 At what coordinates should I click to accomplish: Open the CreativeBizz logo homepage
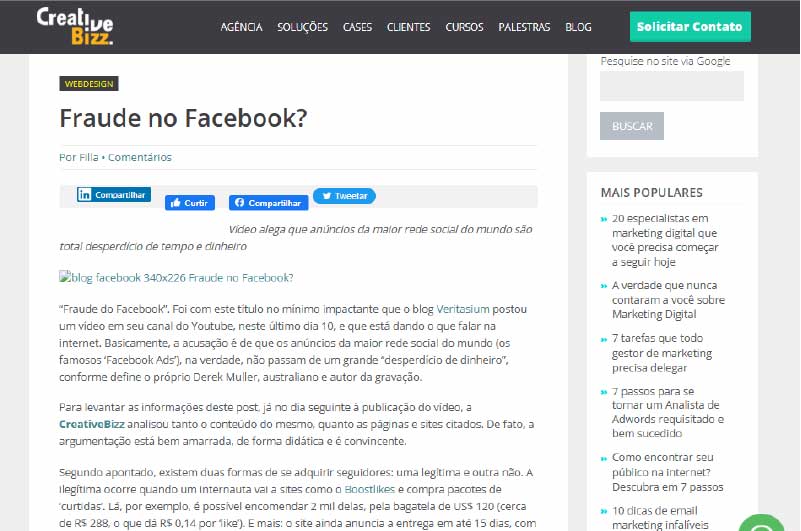tap(75, 26)
